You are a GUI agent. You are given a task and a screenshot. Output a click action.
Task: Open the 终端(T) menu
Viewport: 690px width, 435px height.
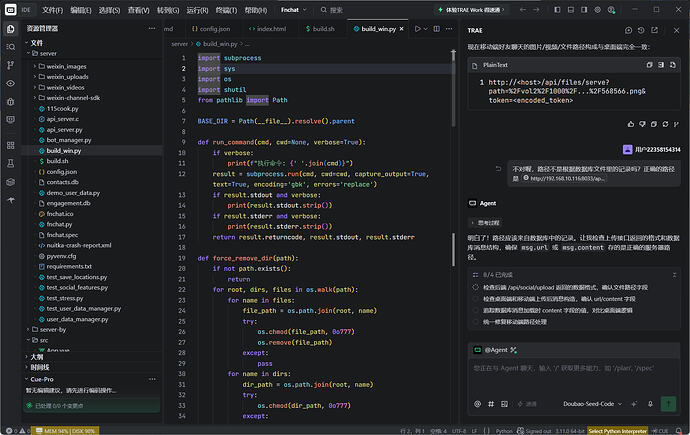pyautogui.click(x=226, y=10)
